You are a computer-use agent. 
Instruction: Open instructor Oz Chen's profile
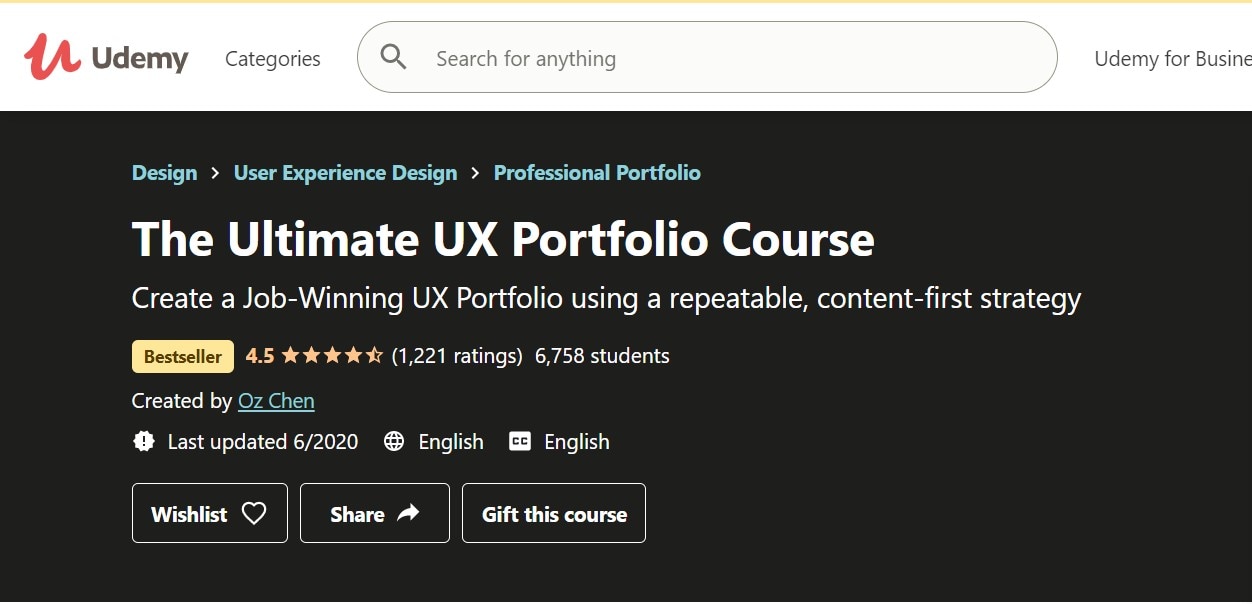(276, 401)
